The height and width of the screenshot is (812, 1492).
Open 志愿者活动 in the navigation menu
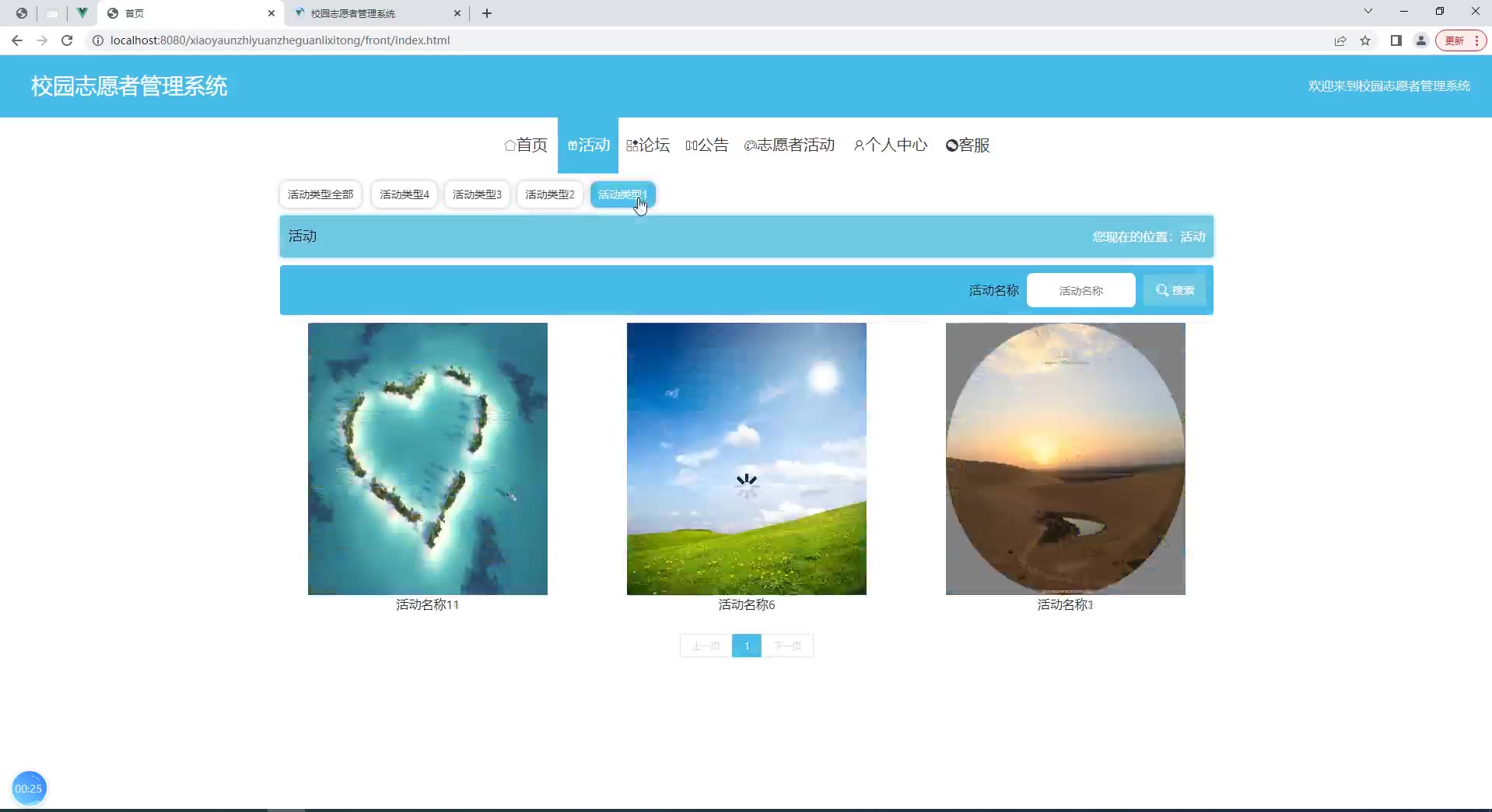pyautogui.click(x=790, y=145)
